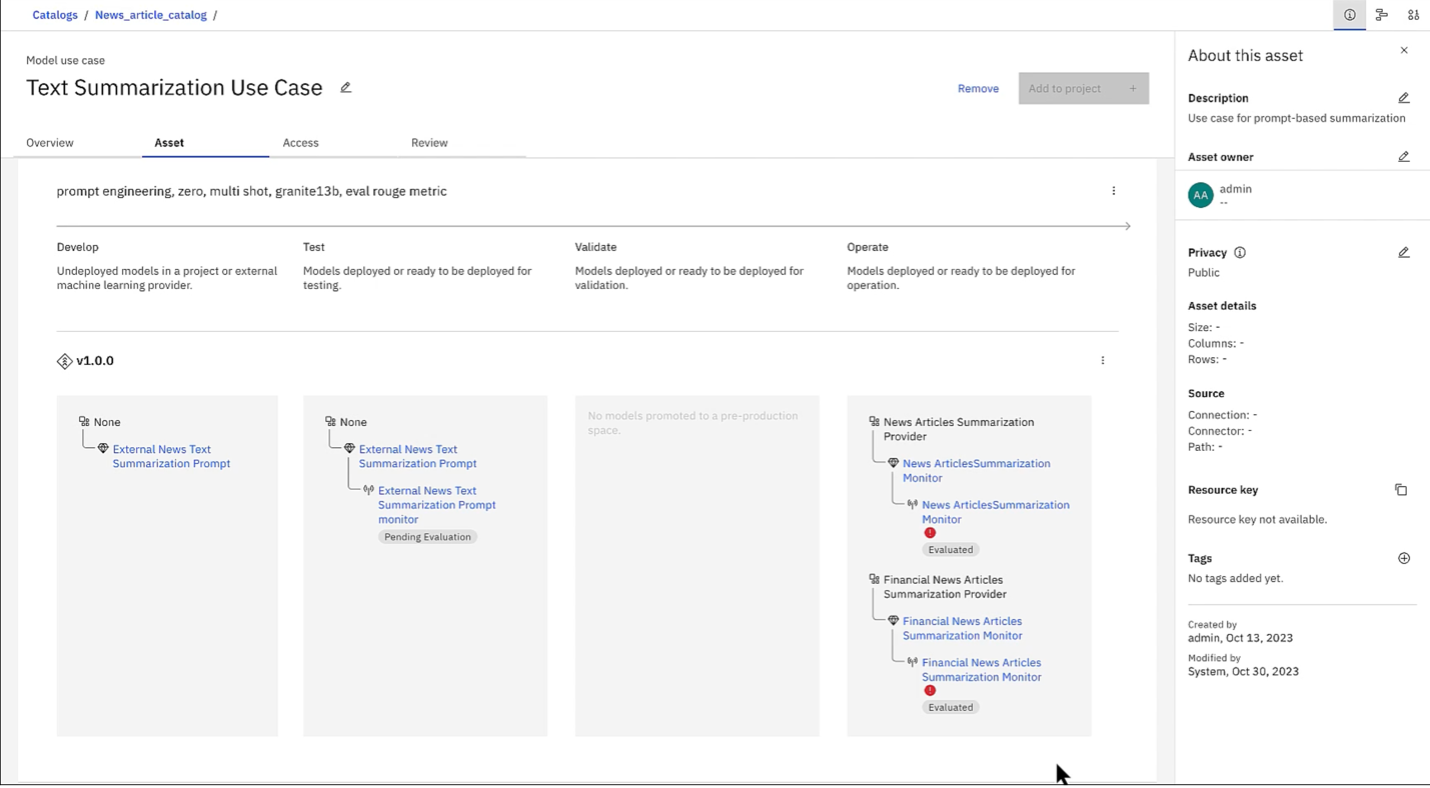Viewport: 1430px width, 788px height.
Task: Open the News_article_catalog breadcrumb link
Action: pyautogui.click(x=151, y=14)
